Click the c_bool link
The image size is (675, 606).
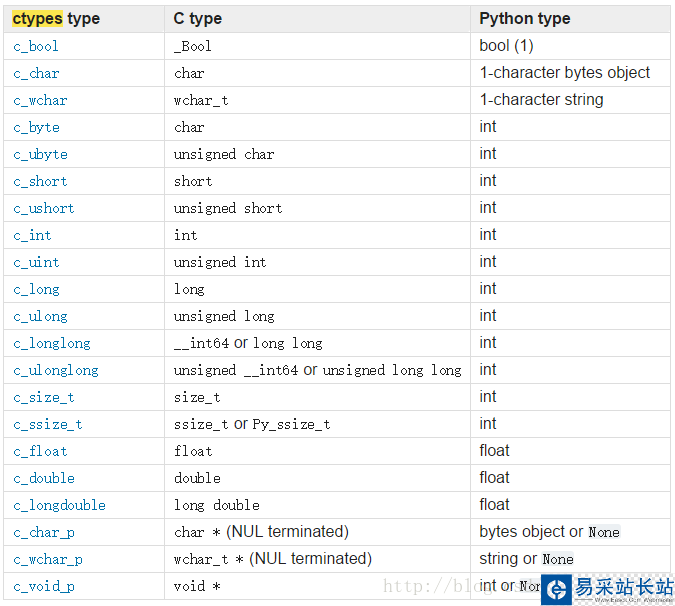point(36,46)
